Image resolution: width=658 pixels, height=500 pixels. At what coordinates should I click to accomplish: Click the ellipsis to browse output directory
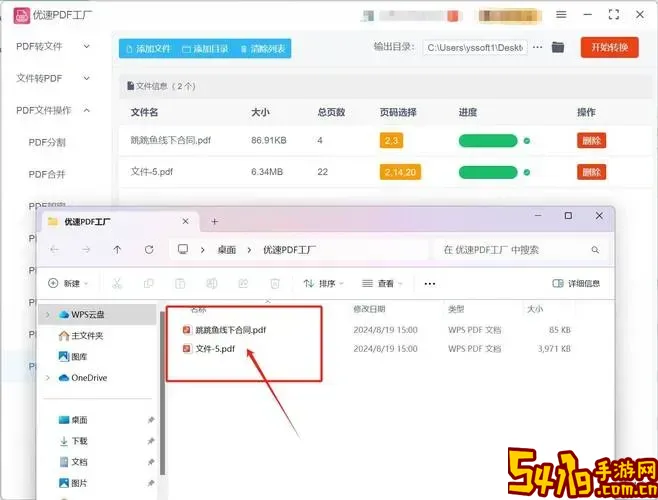pyautogui.click(x=538, y=47)
